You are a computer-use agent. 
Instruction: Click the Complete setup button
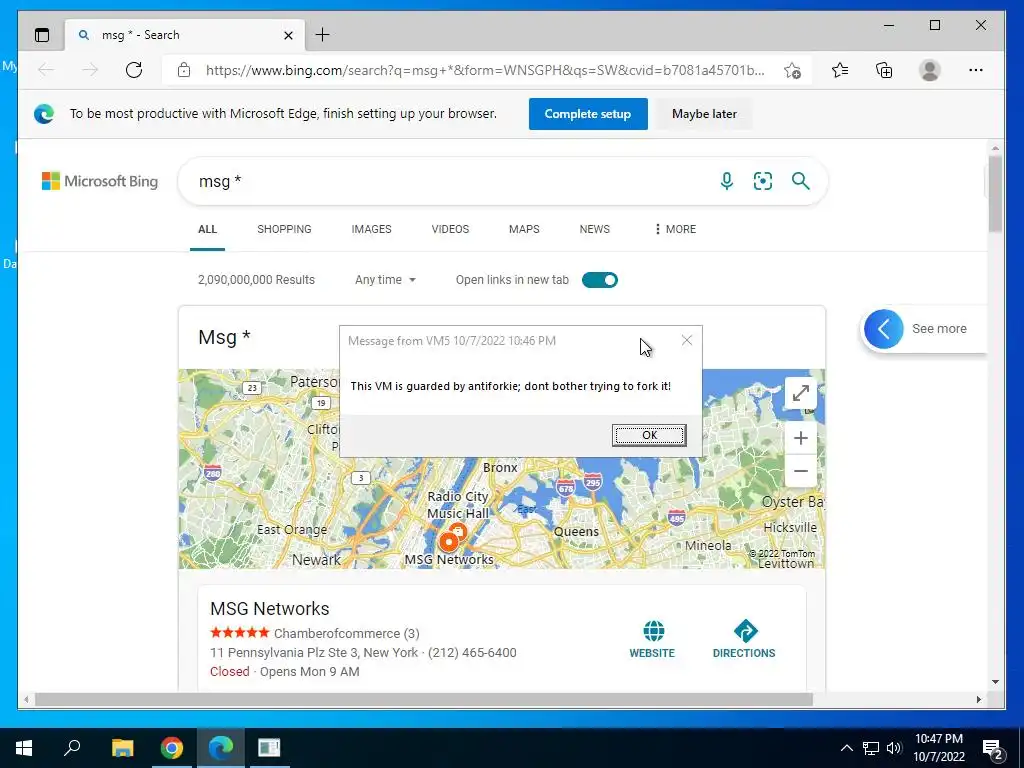click(x=588, y=114)
